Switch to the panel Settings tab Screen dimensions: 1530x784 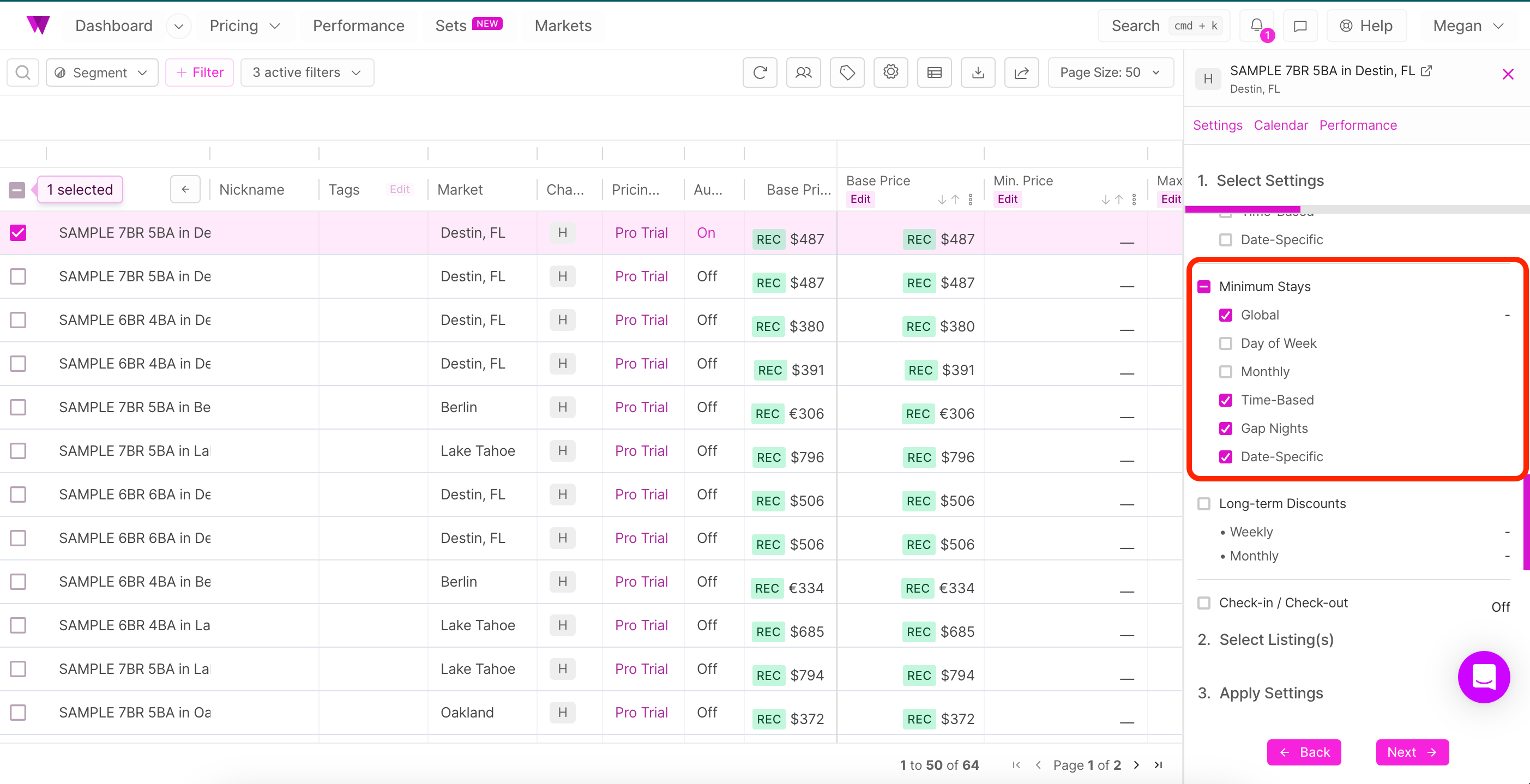coord(1218,125)
